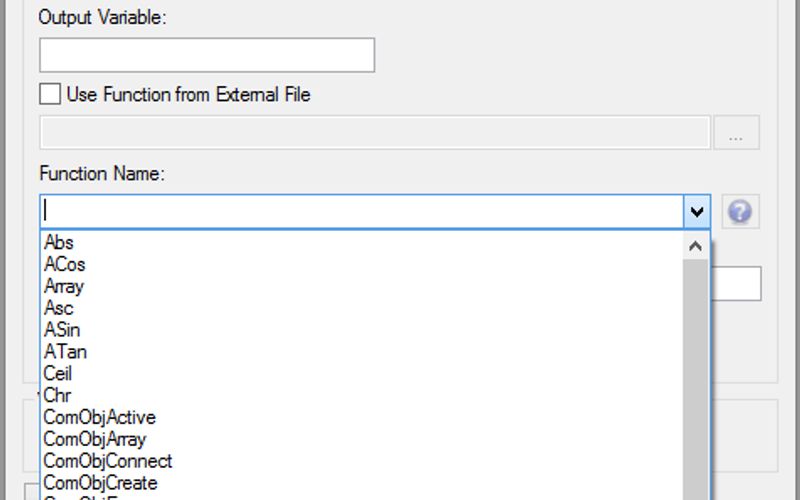Collapse the Function Name dropdown arrow
Viewport: 800px width, 500px height.
pos(697,212)
